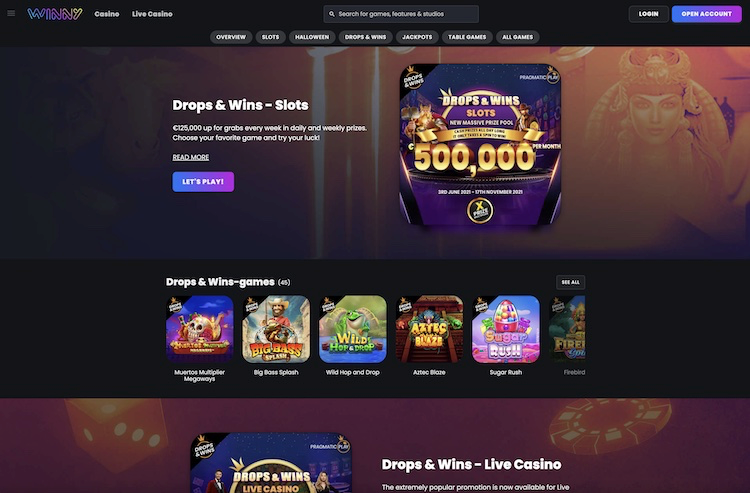Open the hamburger menu icon
This screenshot has width=750, height=493.
11,13
